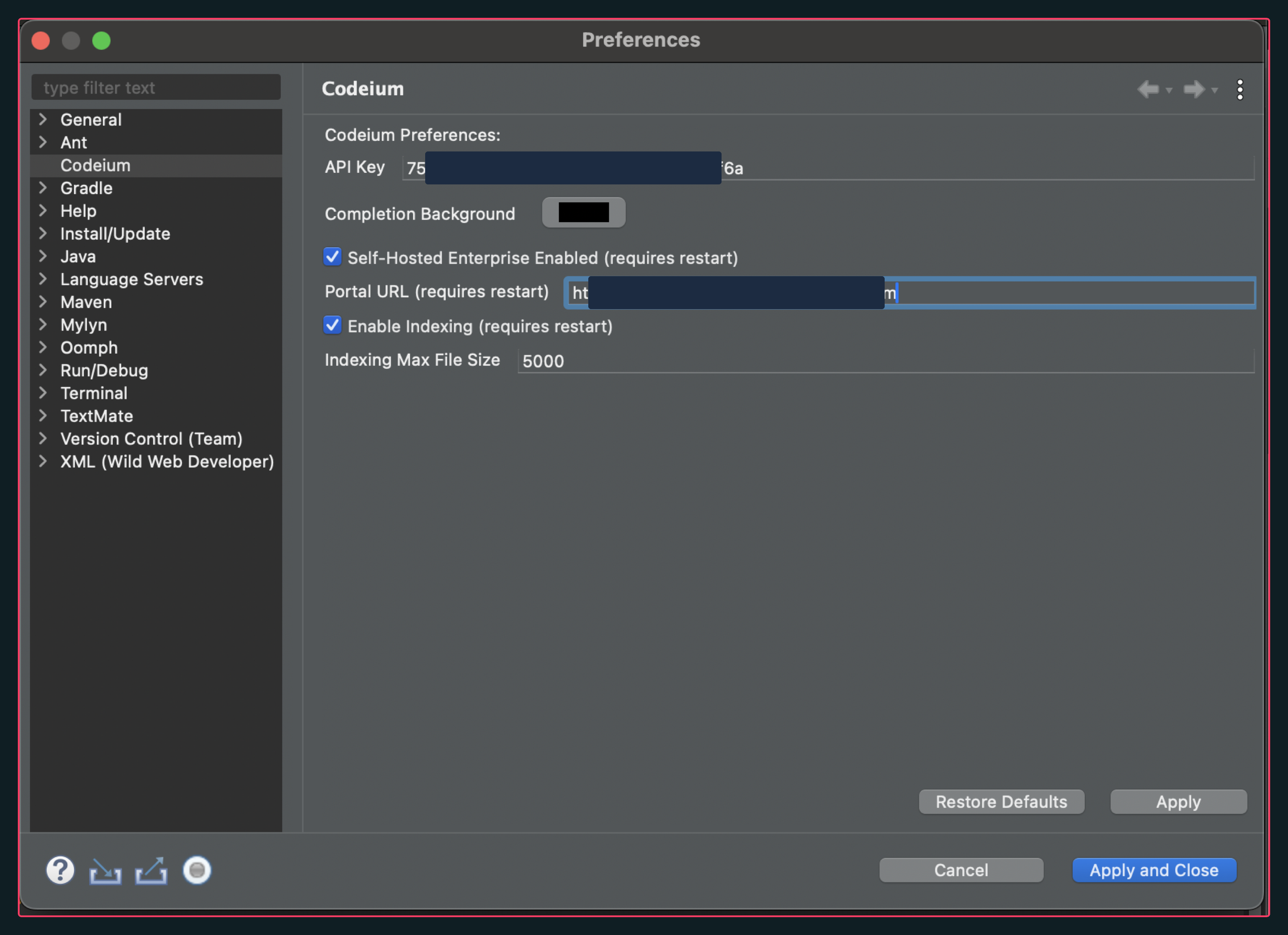Expand the Terminal tree node
Image resolution: width=1288 pixels, height=935 pixels.
(x=43, y=393)
